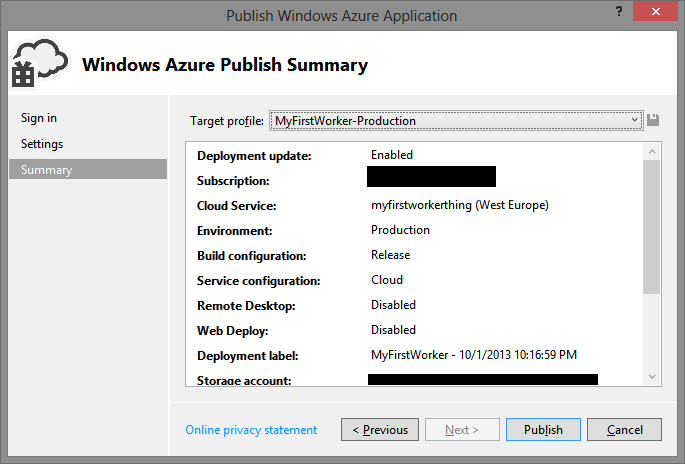Screen dimensions: 685x464
Task: Click the summary scrollbar up arrow
Action: click(x=652, y=152)
